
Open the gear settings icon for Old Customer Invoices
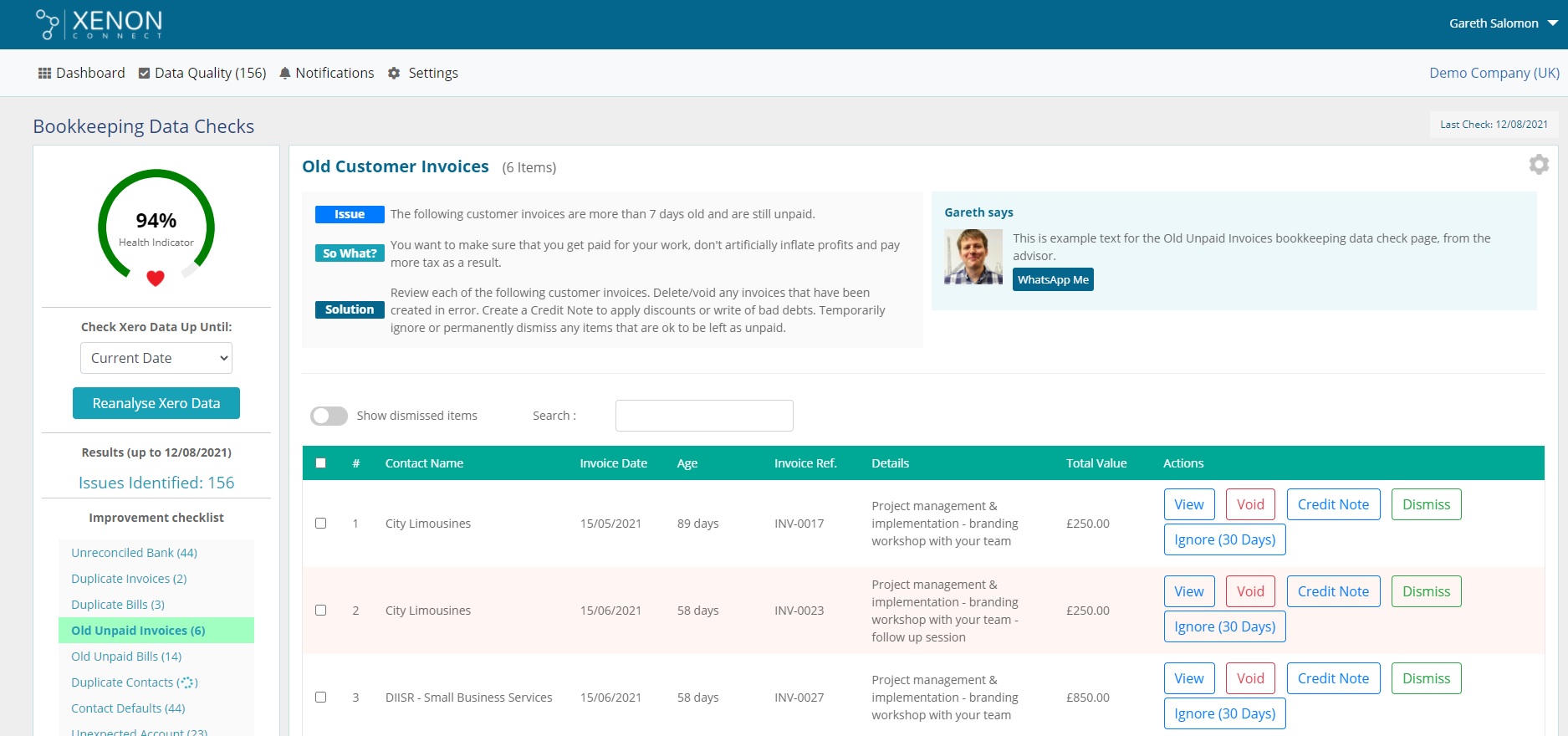[1539, 165]
